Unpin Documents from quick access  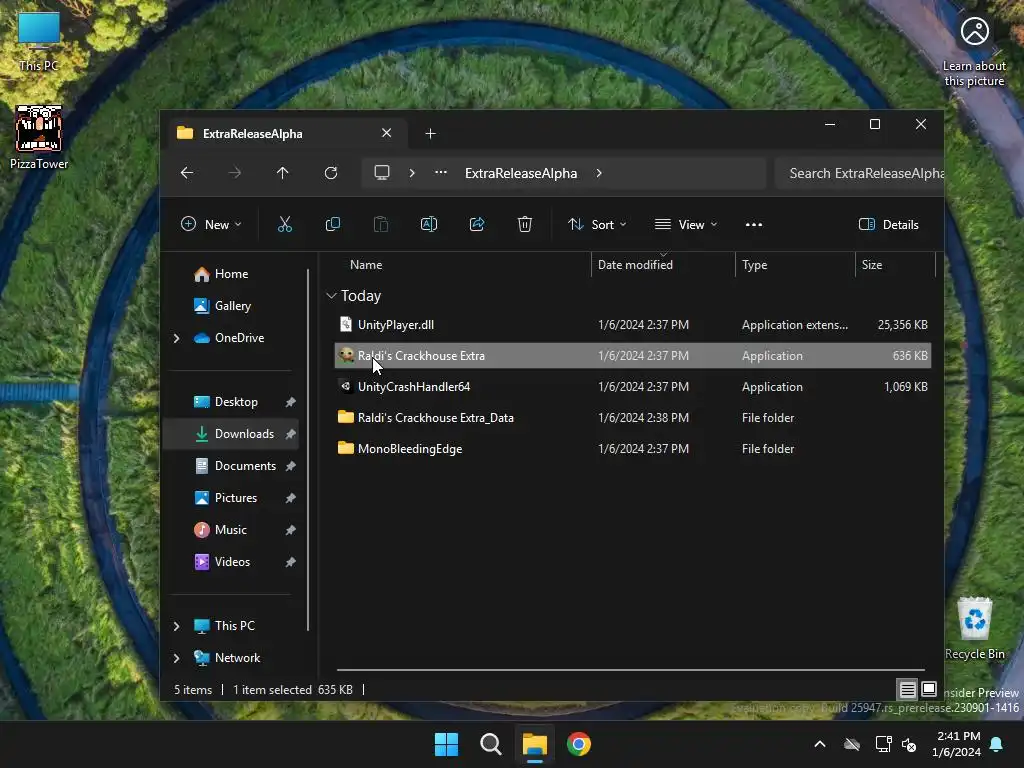(291, 466)
